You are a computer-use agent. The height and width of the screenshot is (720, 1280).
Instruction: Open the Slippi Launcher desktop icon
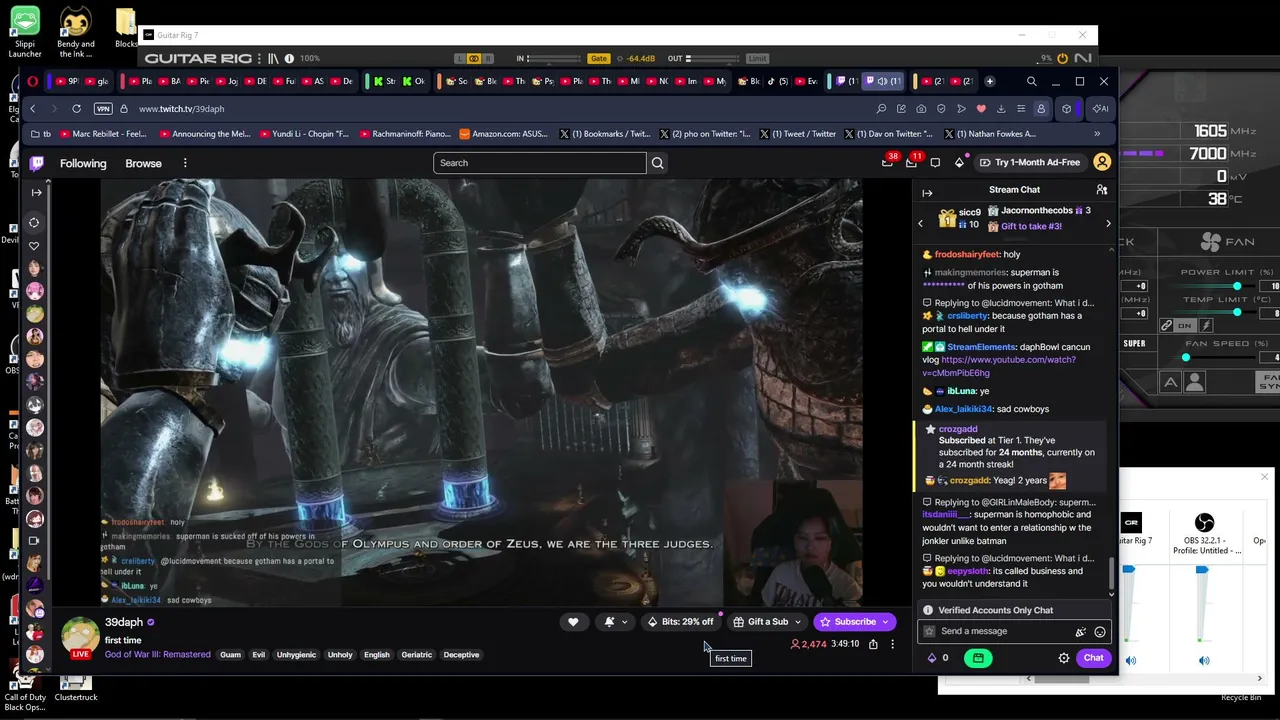pyautogui.click(x=25, y=32)
